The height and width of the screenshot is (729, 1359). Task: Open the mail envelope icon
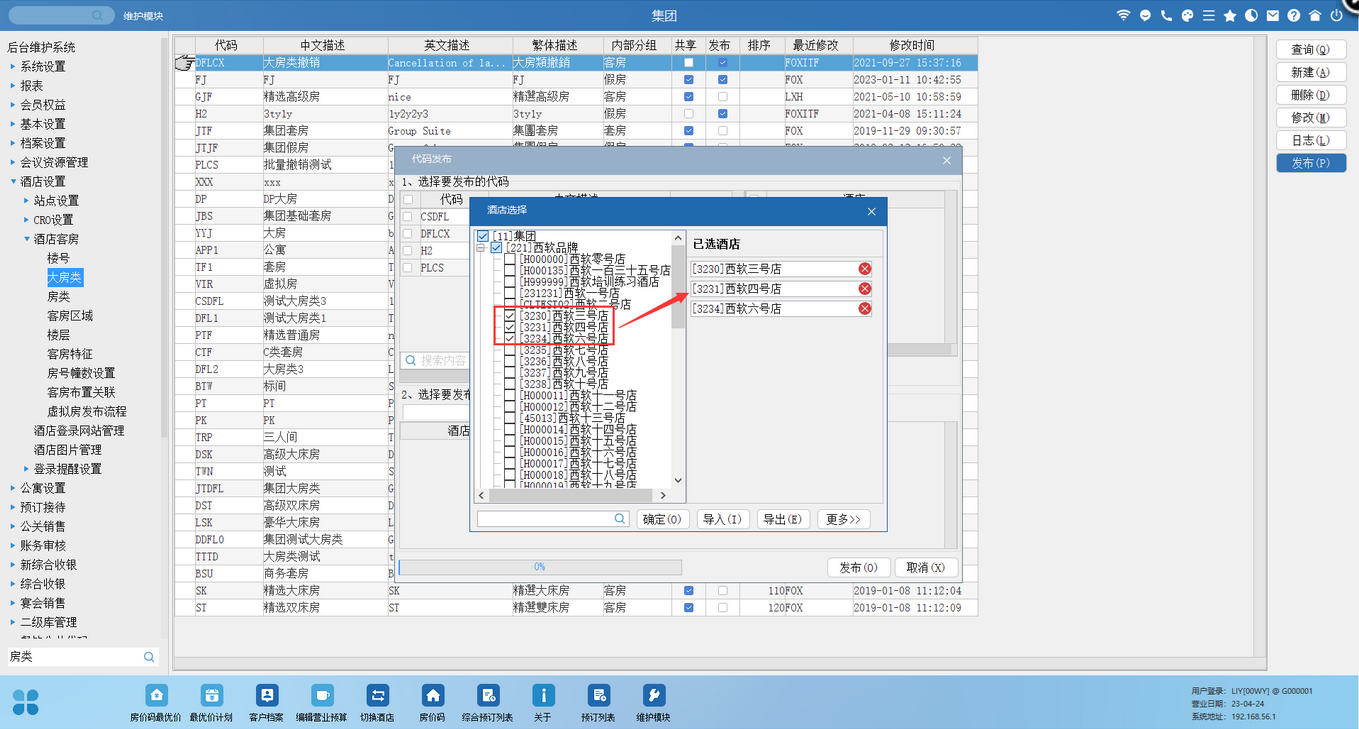pyautogui.click(x=1273, y=16)
